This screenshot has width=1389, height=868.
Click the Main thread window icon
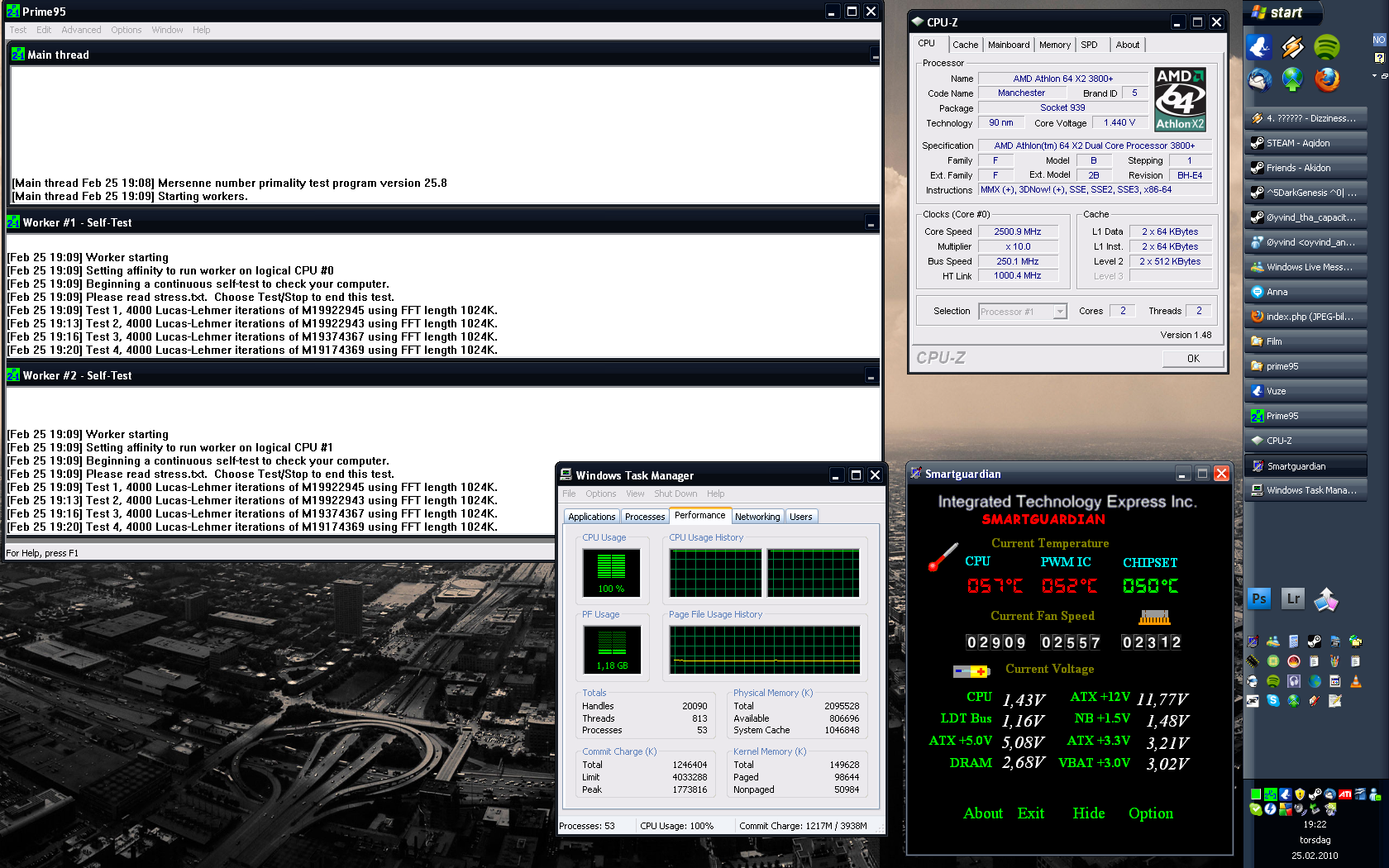coord(18,55)
